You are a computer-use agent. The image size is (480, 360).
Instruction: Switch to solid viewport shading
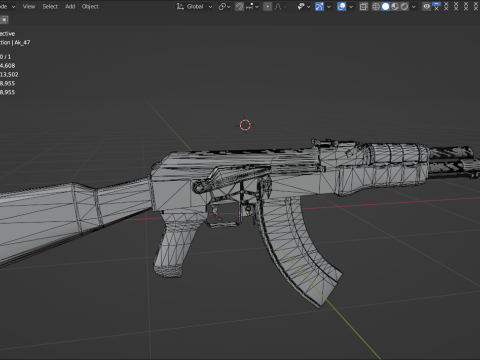coord(385,6)
